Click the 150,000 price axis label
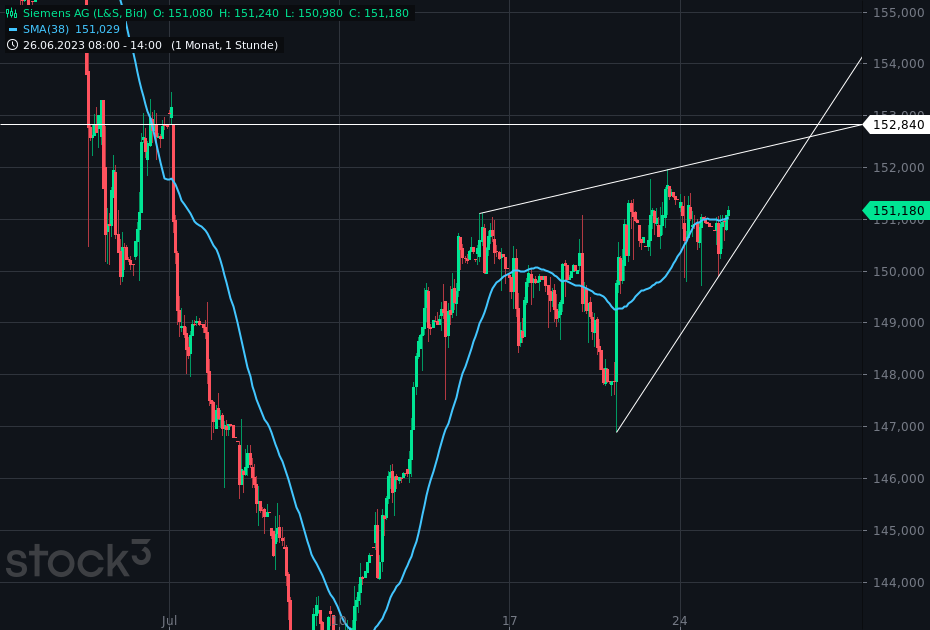Viewport: 930px width, 630px height. [x=899, y=272]
